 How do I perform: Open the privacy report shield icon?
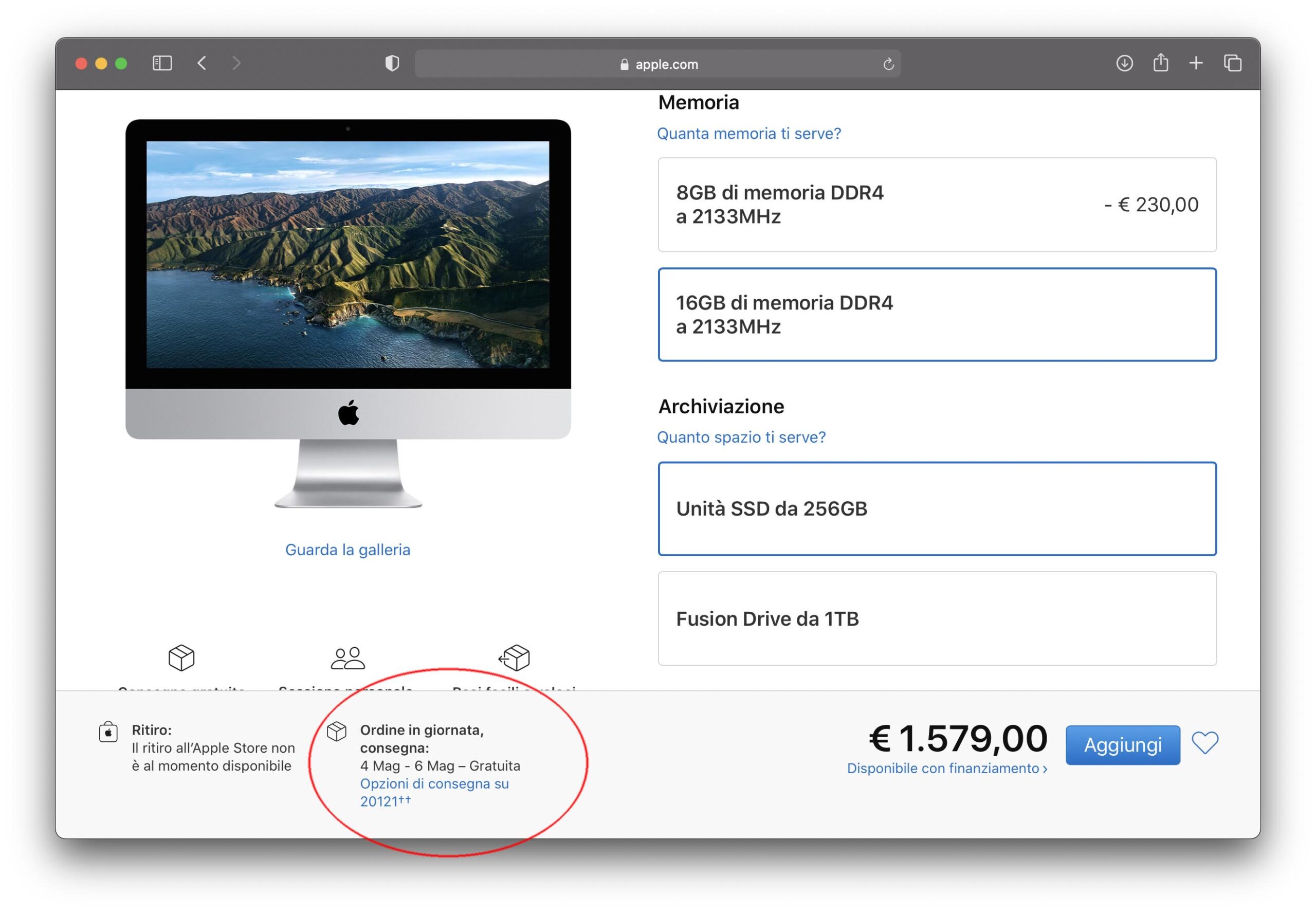(392, 63)
